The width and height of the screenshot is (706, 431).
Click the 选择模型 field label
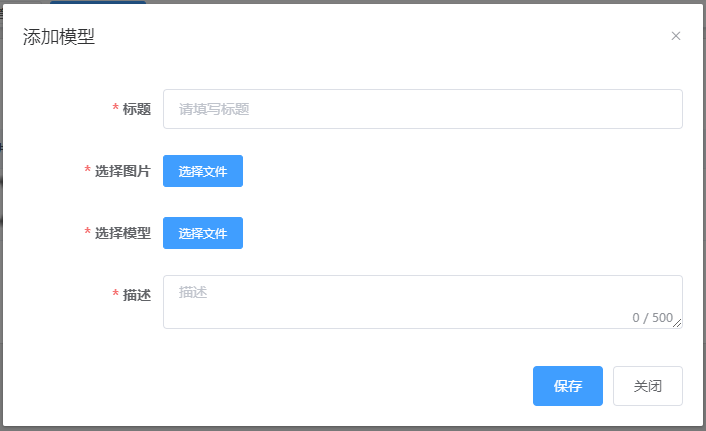pos(123,233)
